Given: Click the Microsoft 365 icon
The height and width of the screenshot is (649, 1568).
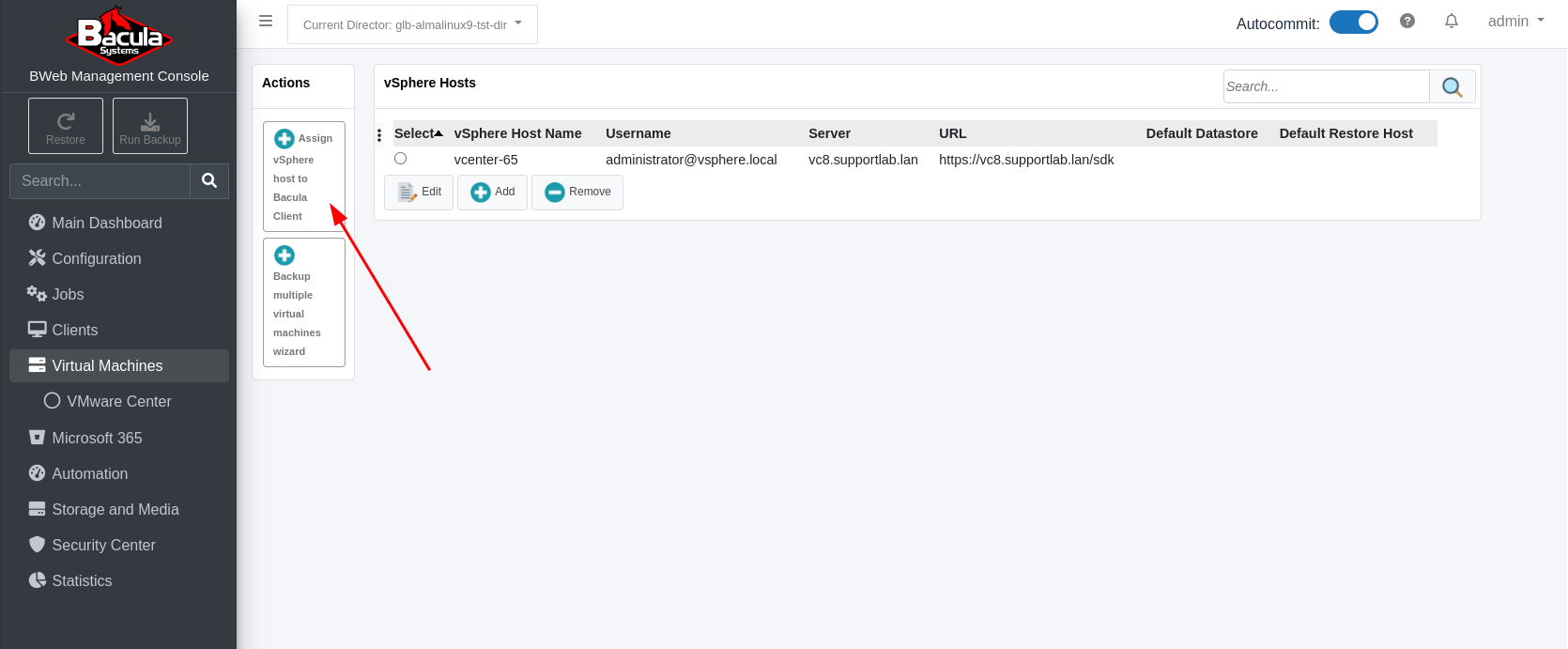Looking at the screenshot, I should point(37,437).
